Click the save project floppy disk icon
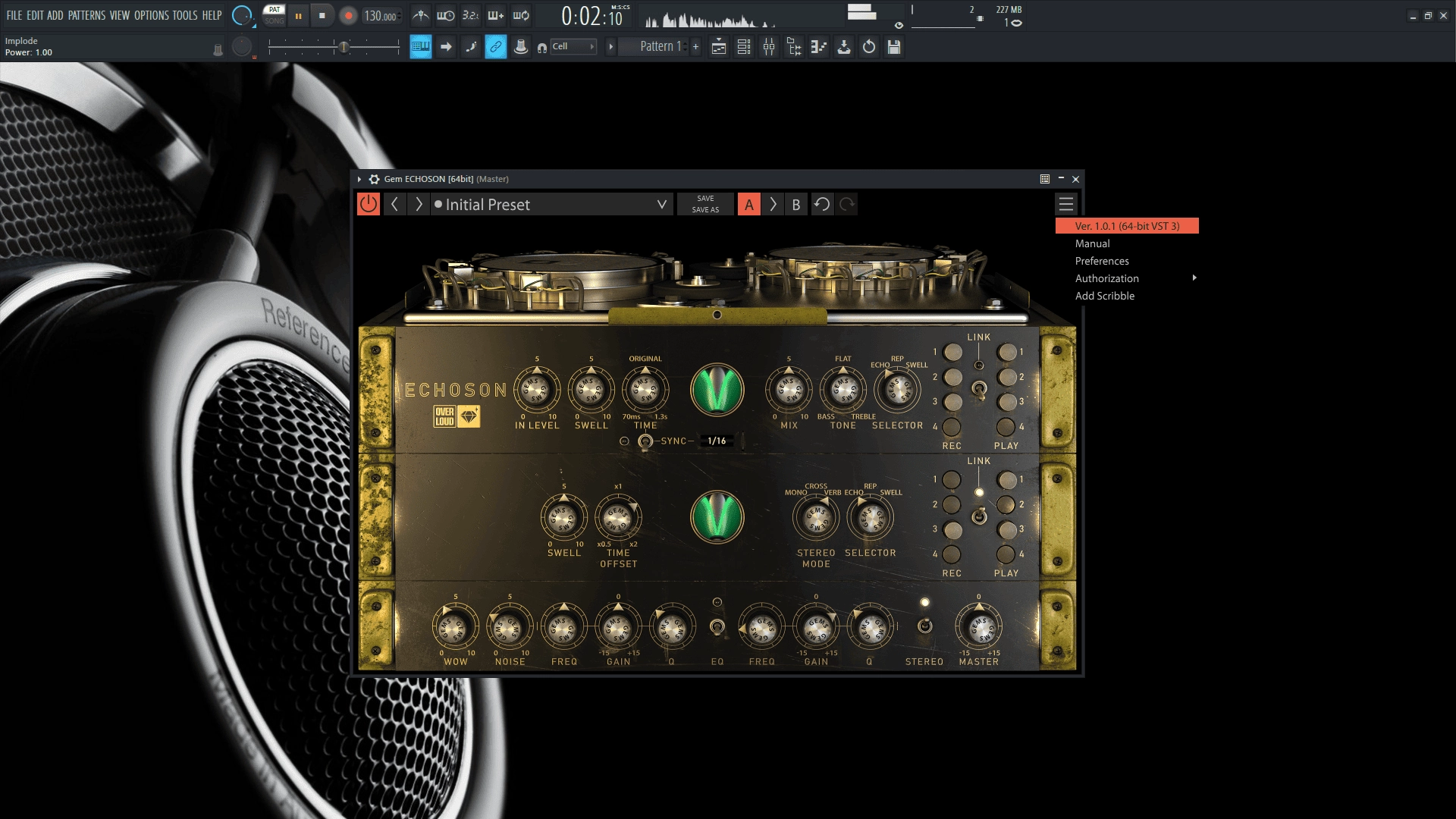1456x819 pixels. pyautogui.click(x=894, y=47)
